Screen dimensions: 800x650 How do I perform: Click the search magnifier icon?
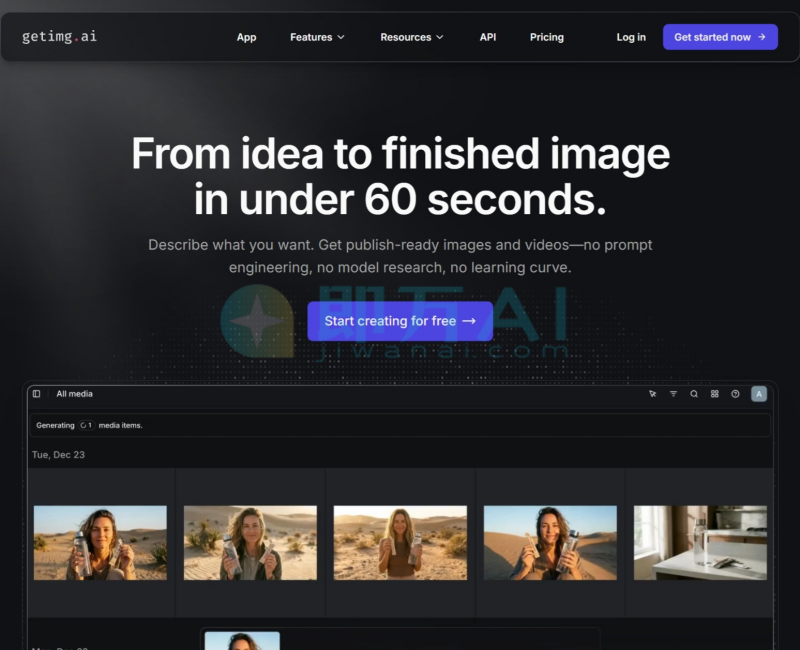[694, 394]
